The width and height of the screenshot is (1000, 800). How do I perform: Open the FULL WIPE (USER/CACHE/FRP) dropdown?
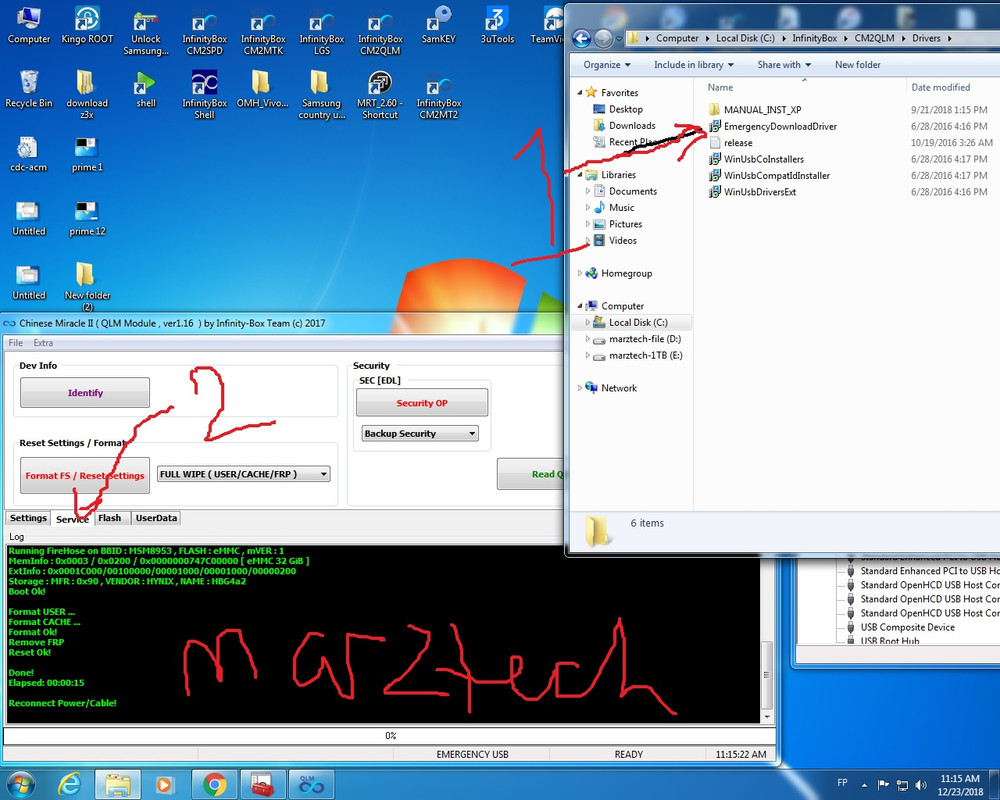[244, 474]
